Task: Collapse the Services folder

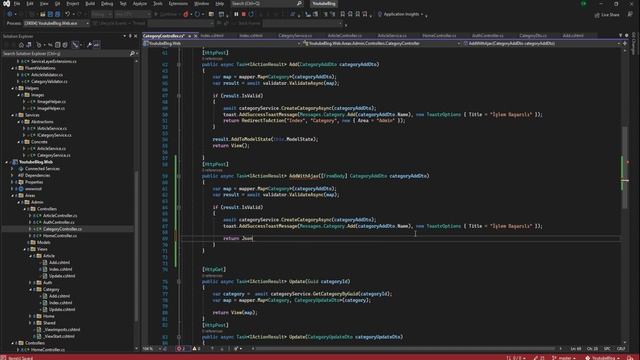Action: 12,115
